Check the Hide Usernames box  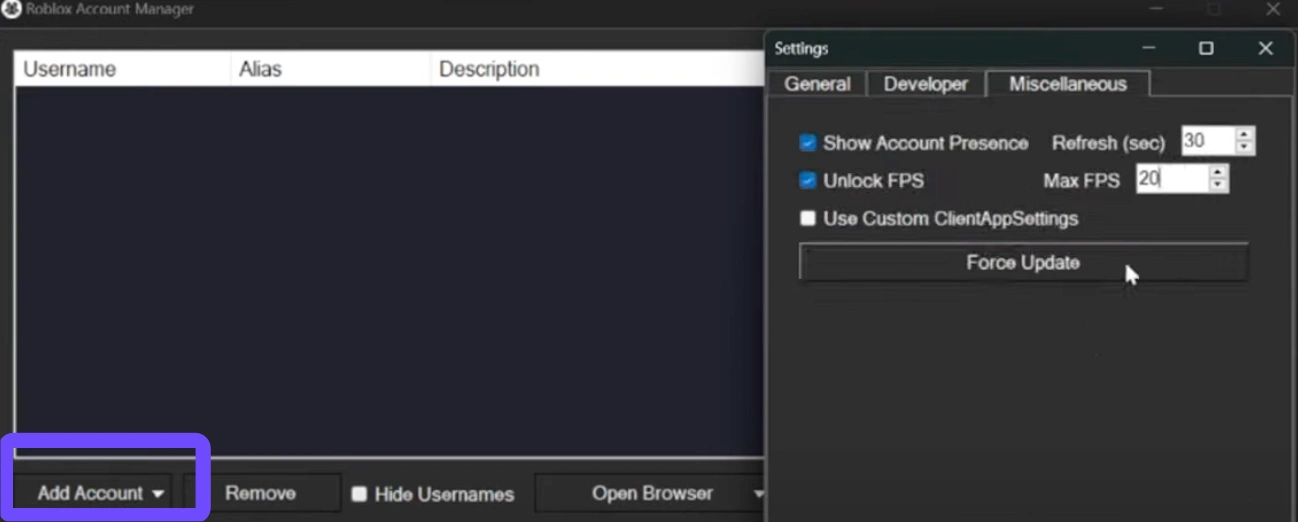click(359, 494)
